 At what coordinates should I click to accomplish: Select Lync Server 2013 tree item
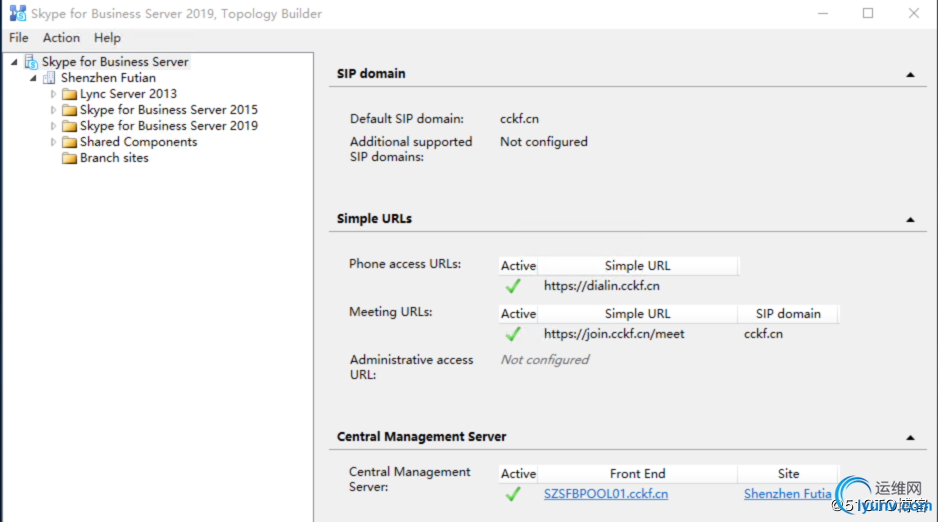(x=129, y=94)
